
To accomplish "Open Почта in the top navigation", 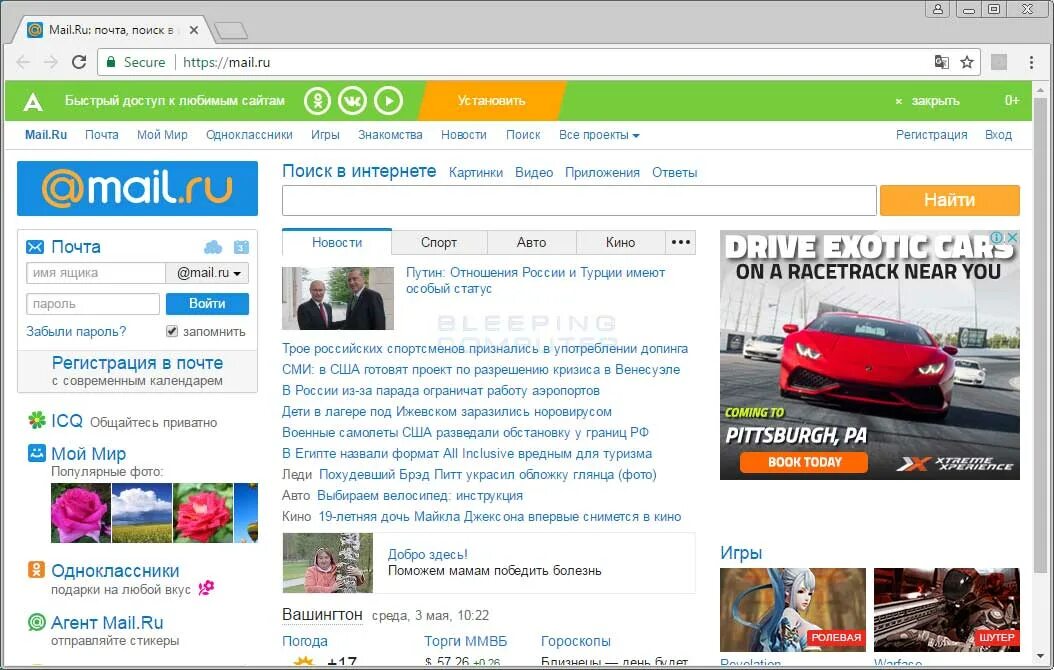I will (x=102, y=134).
